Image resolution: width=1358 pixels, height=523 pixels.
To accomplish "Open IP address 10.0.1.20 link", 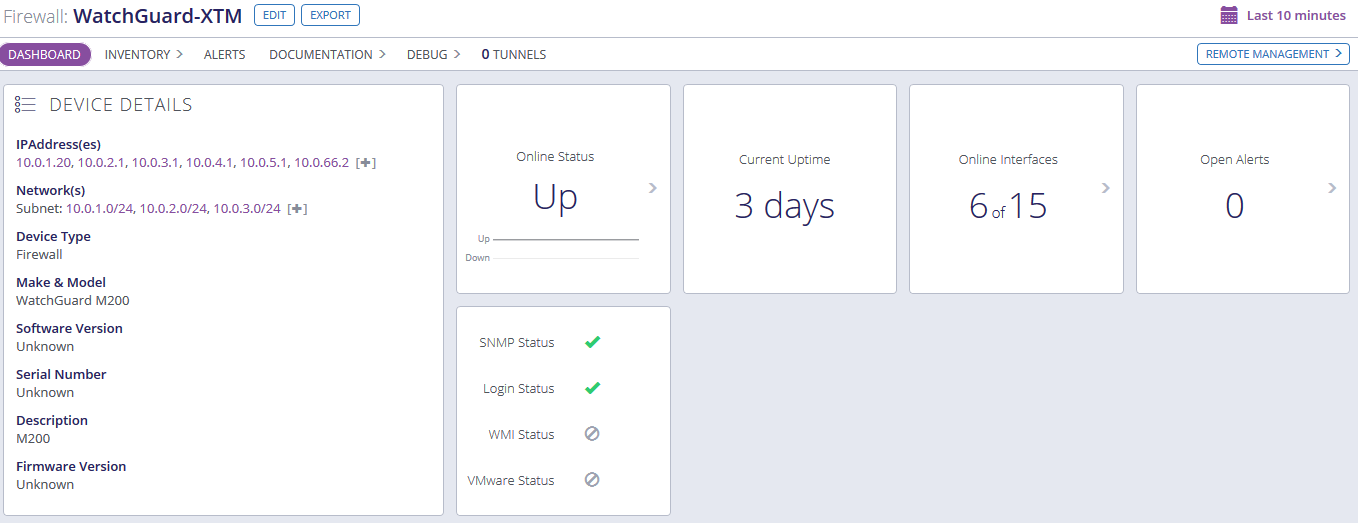I will point(43,163).
